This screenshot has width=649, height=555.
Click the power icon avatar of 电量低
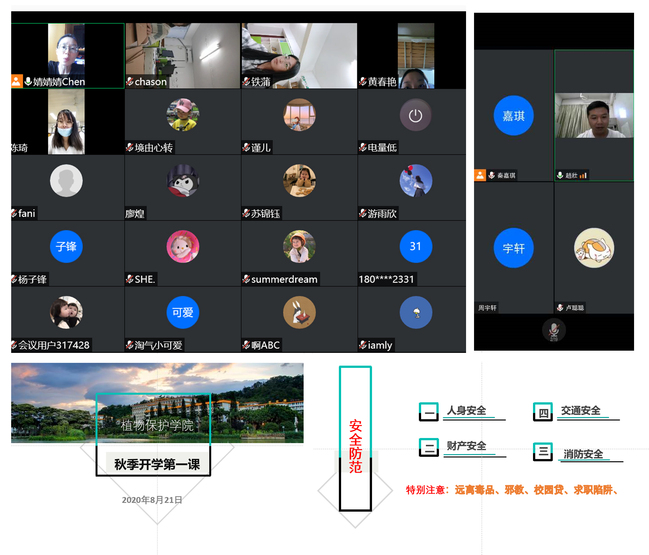point(415,115)
